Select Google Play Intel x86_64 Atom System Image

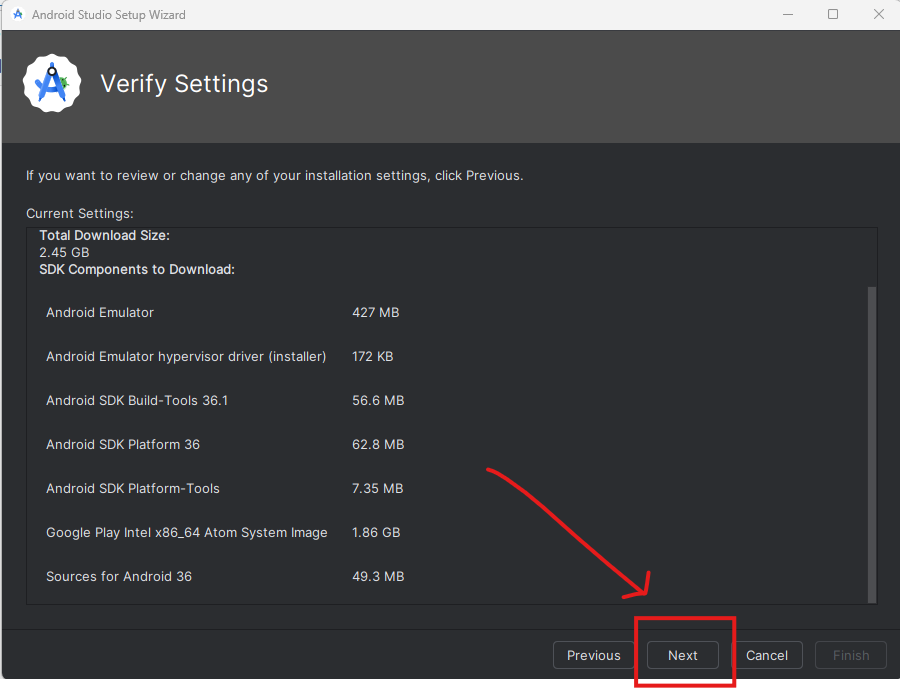pos(187,533)
